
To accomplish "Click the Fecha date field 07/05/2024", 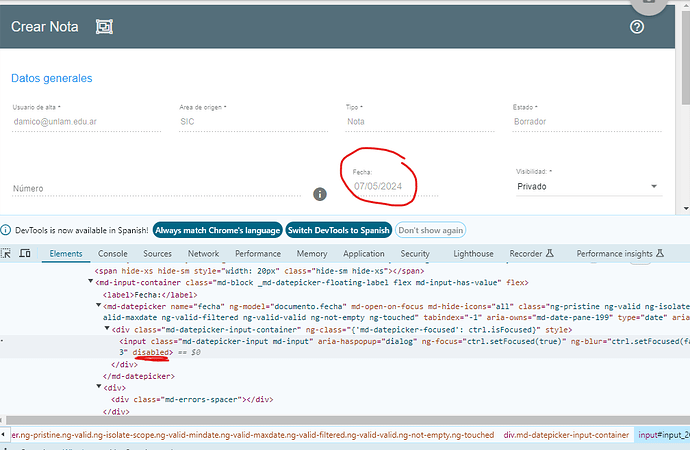I will coord(395,186).
